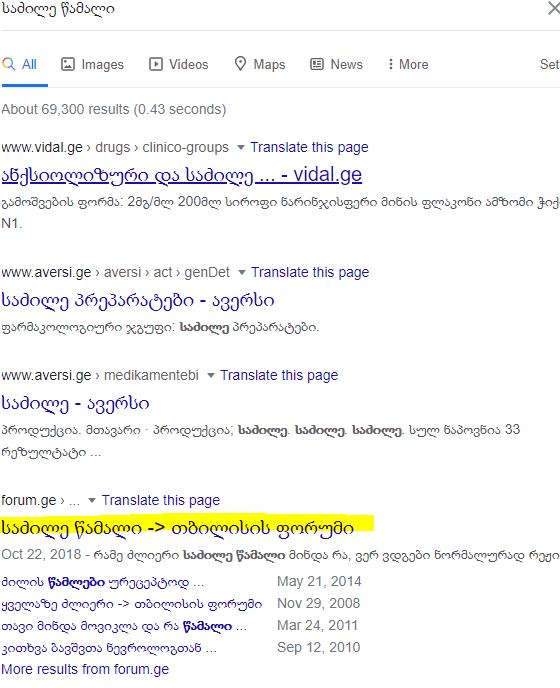Expand the aversi medikamentebi result dropdown arrow
Image resolution: width=560 pixels, height=688 pixels.
pyautogui.click(x=211, y=376)
